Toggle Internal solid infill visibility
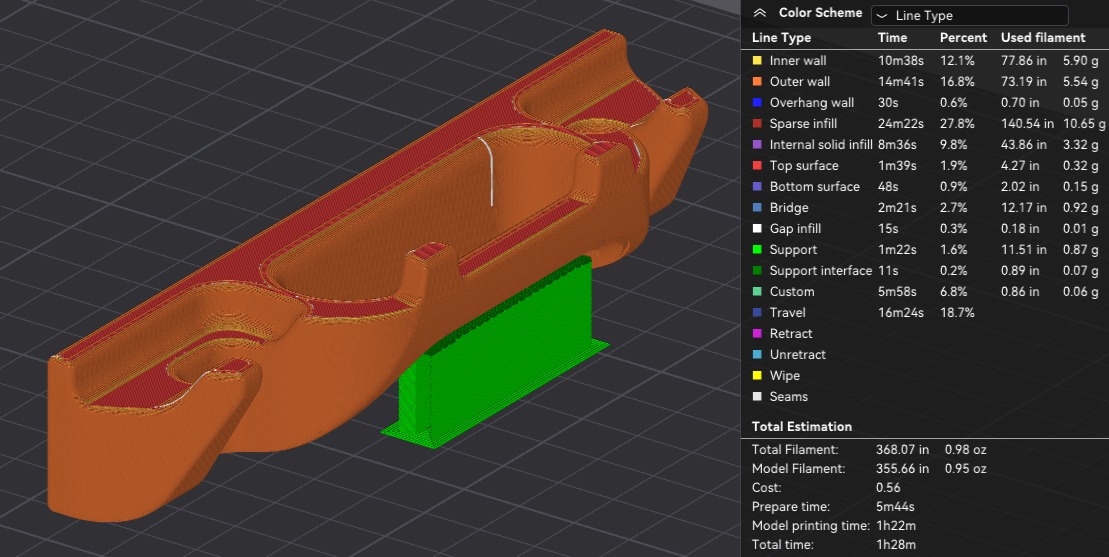 point(821,144)
